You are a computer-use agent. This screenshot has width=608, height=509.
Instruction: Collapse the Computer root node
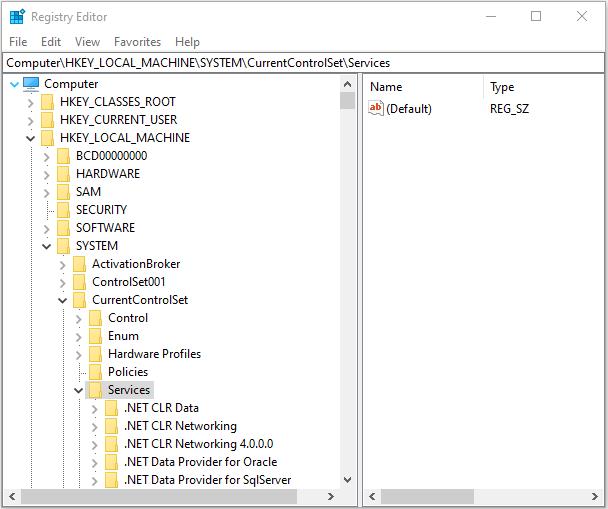tap(14, 84)
